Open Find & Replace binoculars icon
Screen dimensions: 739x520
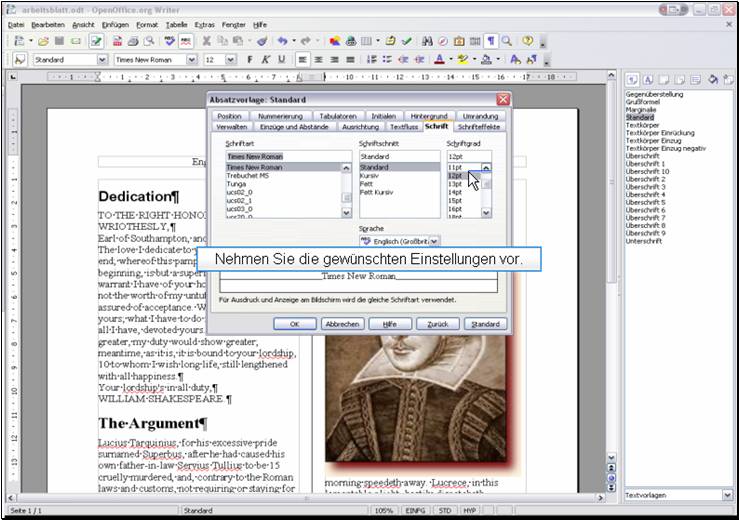tap(428, 41)
